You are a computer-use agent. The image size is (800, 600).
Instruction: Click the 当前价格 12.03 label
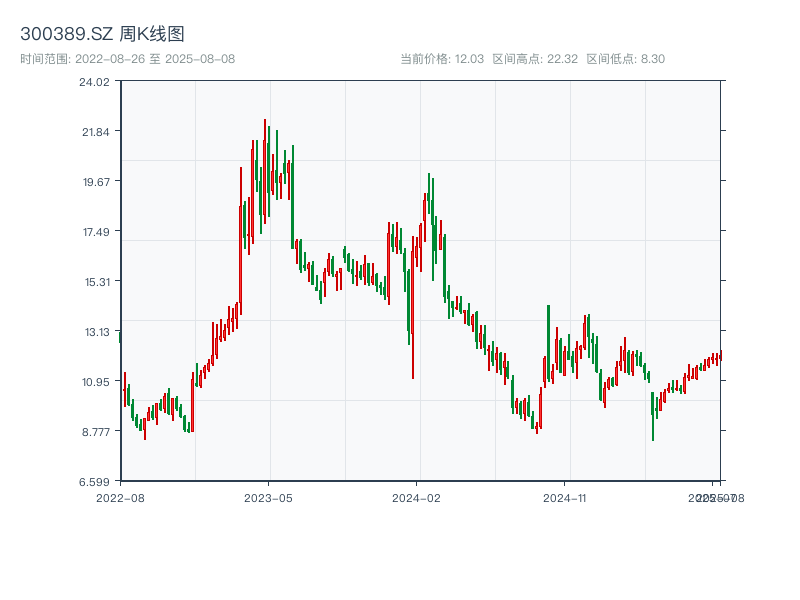pos(442,59)
